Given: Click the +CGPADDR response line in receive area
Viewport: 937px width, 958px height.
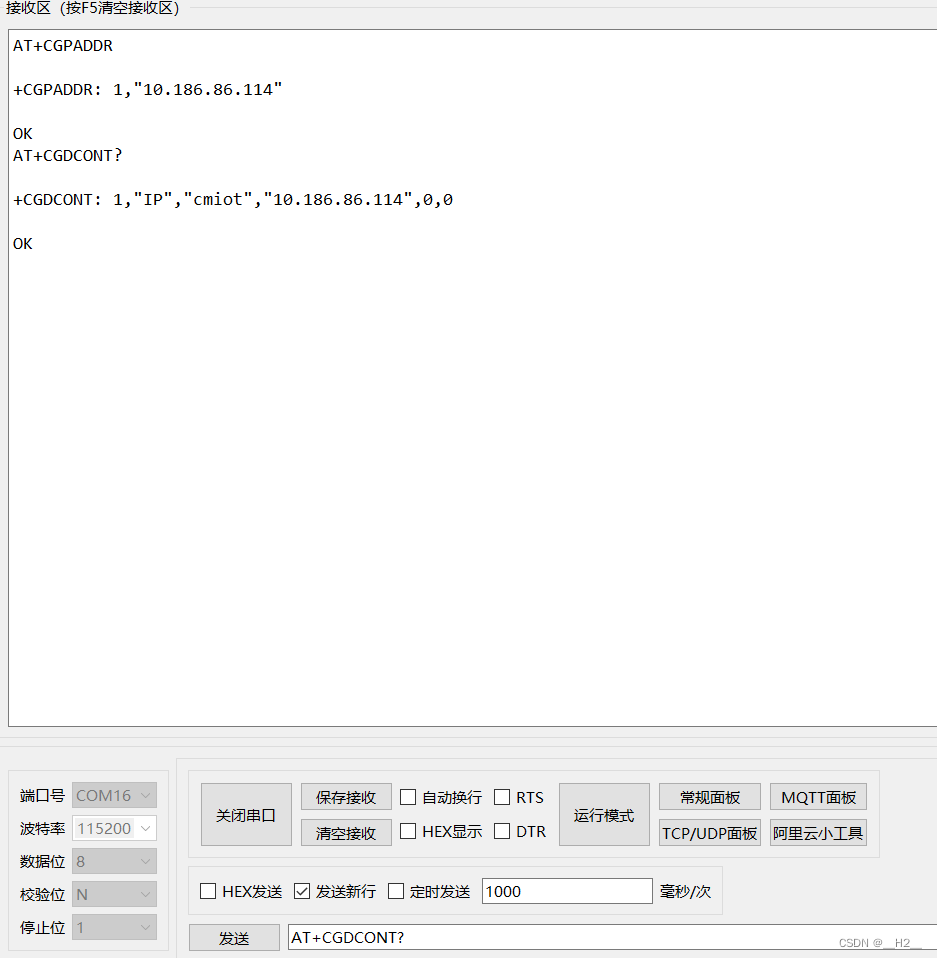Looking at the screenshot, I should (148, 90).
